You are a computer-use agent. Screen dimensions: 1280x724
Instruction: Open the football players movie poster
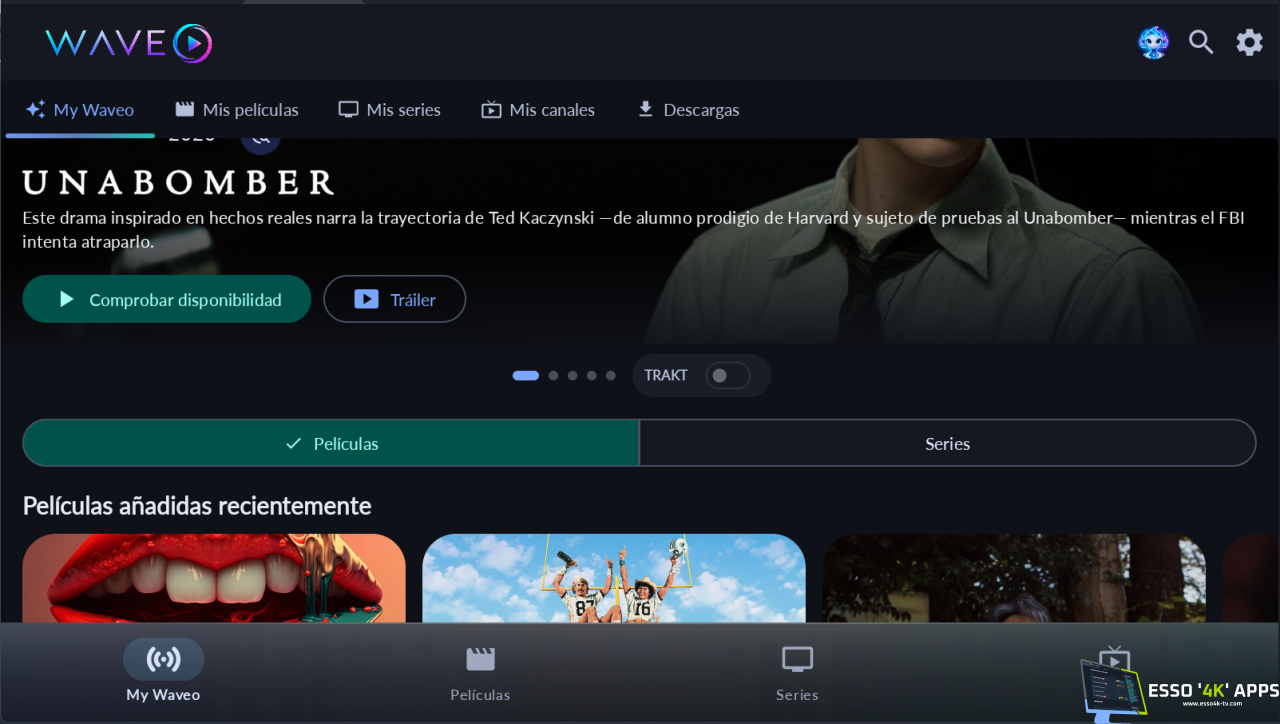pos(614,578)
